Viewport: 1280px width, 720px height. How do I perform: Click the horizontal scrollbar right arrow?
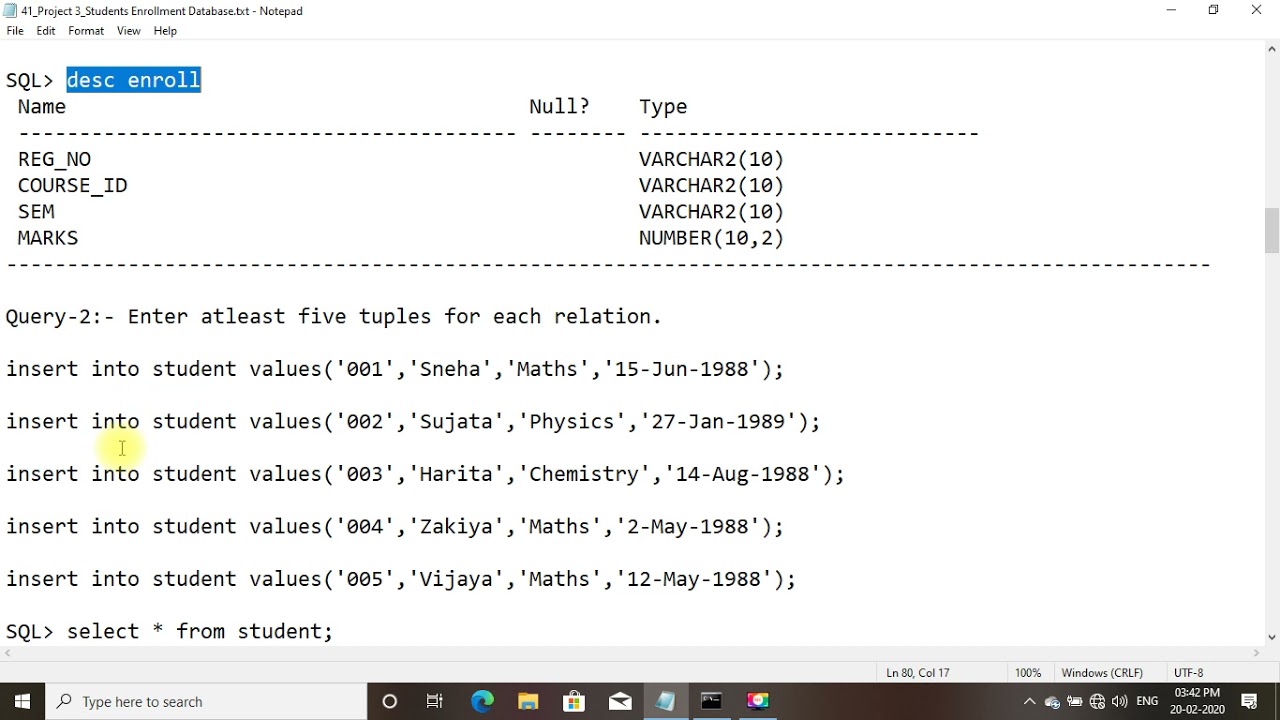(x=1255, y=653)
